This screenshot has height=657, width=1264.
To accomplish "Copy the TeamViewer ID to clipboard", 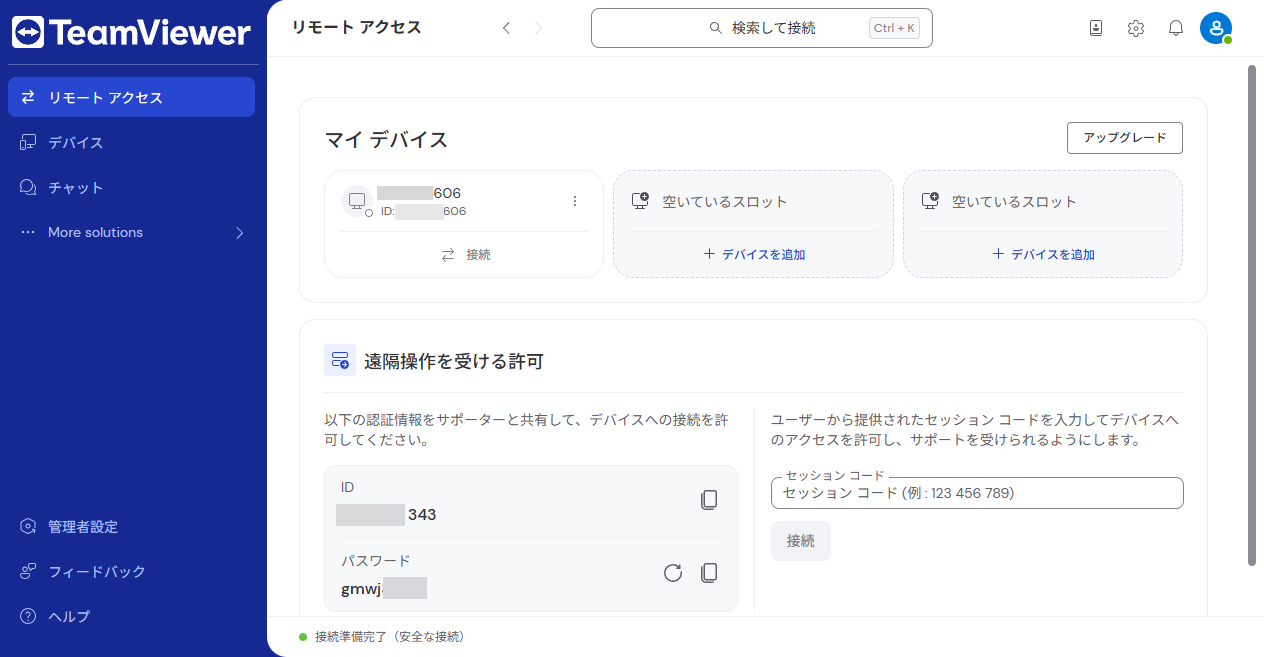I will pyautogui.click(x=709, y=500).
